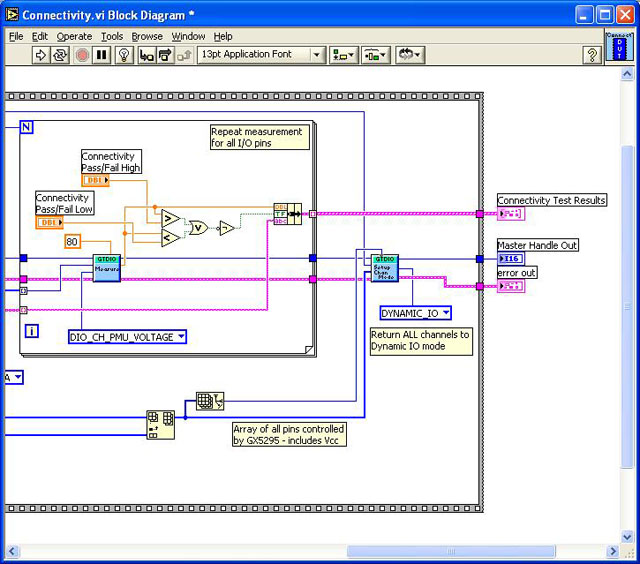Minimize the Connectivity.vi window
The height and width of the screenshot is (564, 640).
[584, 15]
